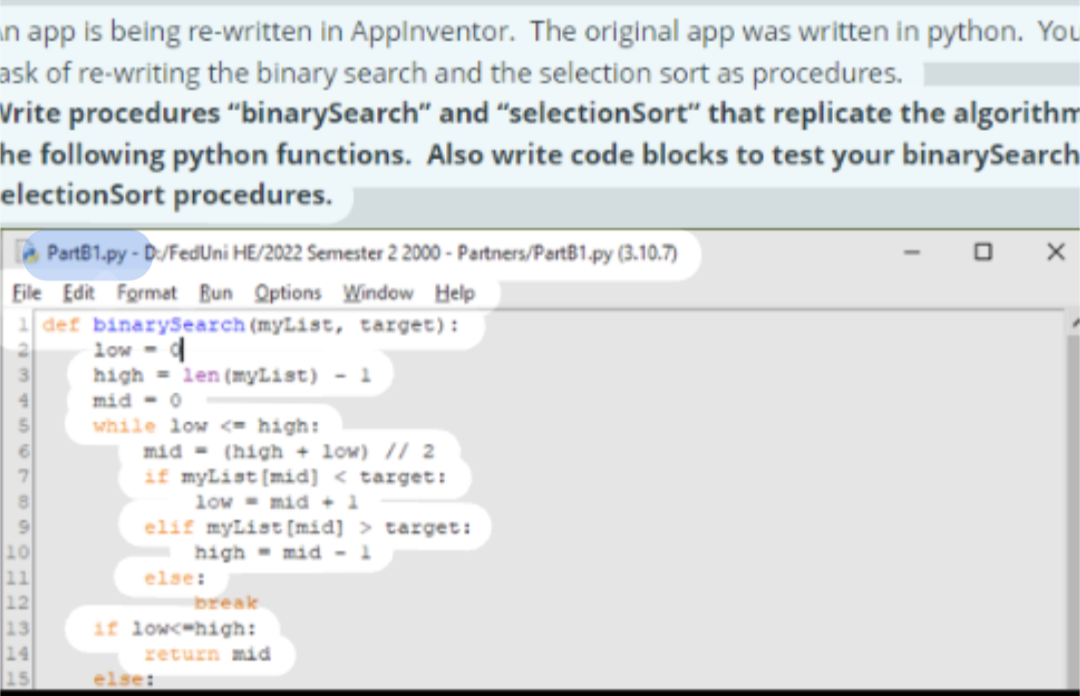This screenshot has height=696, width=1080.
Task: Click the editor's vertical scrollbar track
Action: [x=1074, y=500]
